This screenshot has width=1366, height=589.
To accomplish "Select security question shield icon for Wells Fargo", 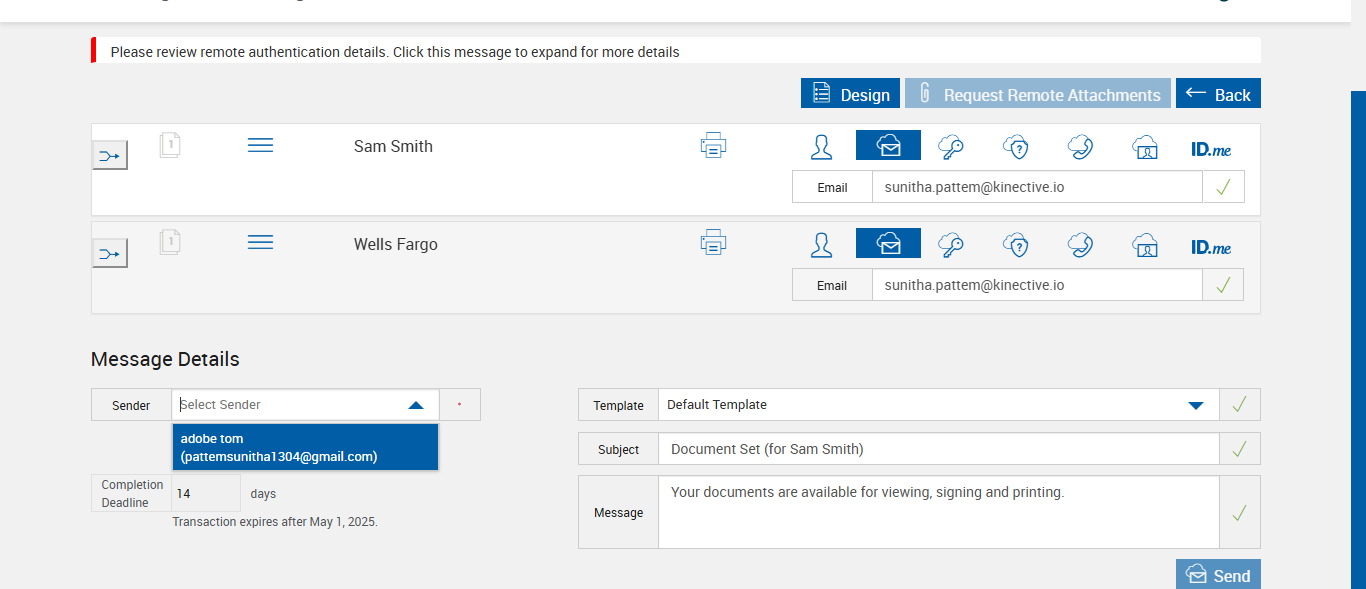I will [x=1016, y=245].
